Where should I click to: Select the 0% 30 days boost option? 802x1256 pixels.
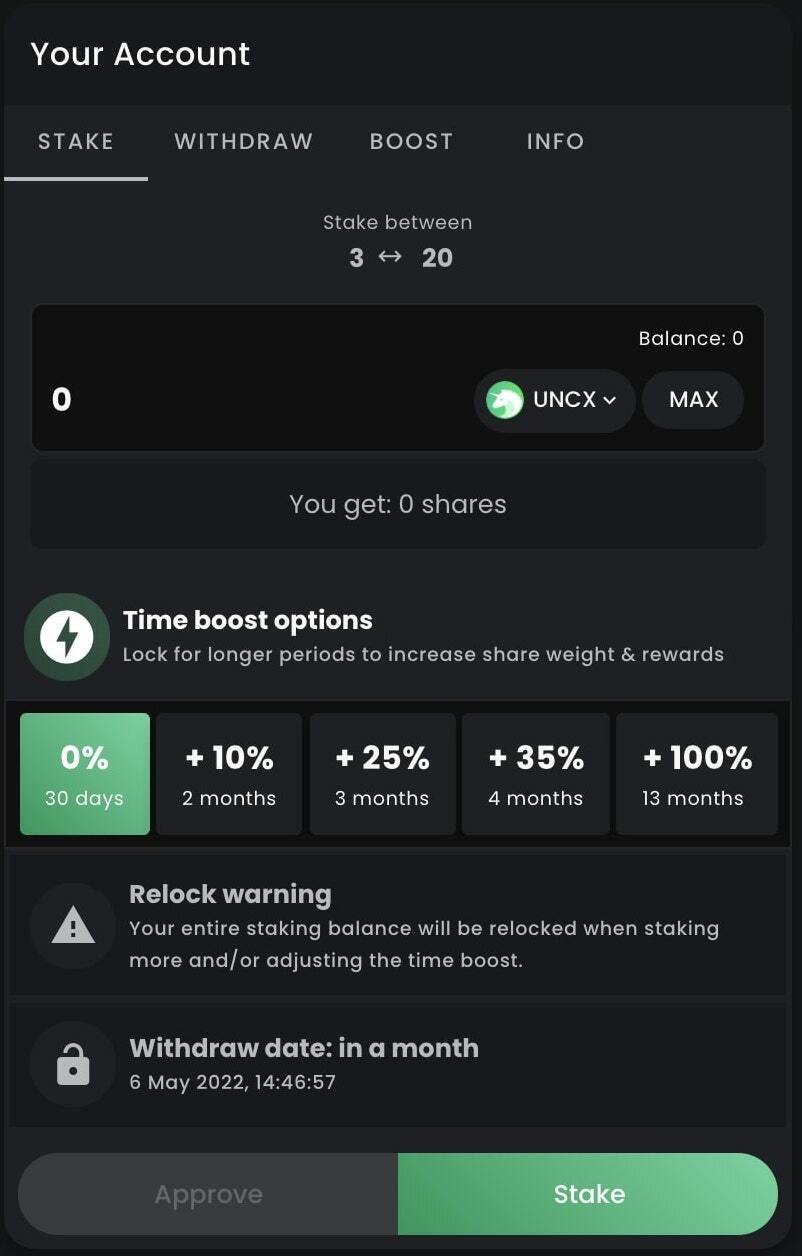point(85,774)
